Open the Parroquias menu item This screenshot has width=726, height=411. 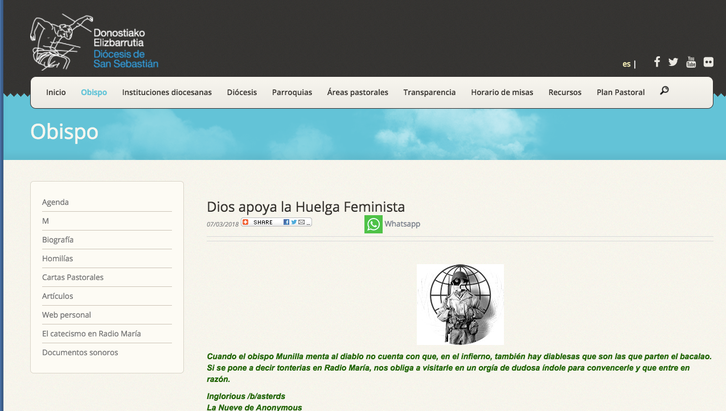[292, 92]
